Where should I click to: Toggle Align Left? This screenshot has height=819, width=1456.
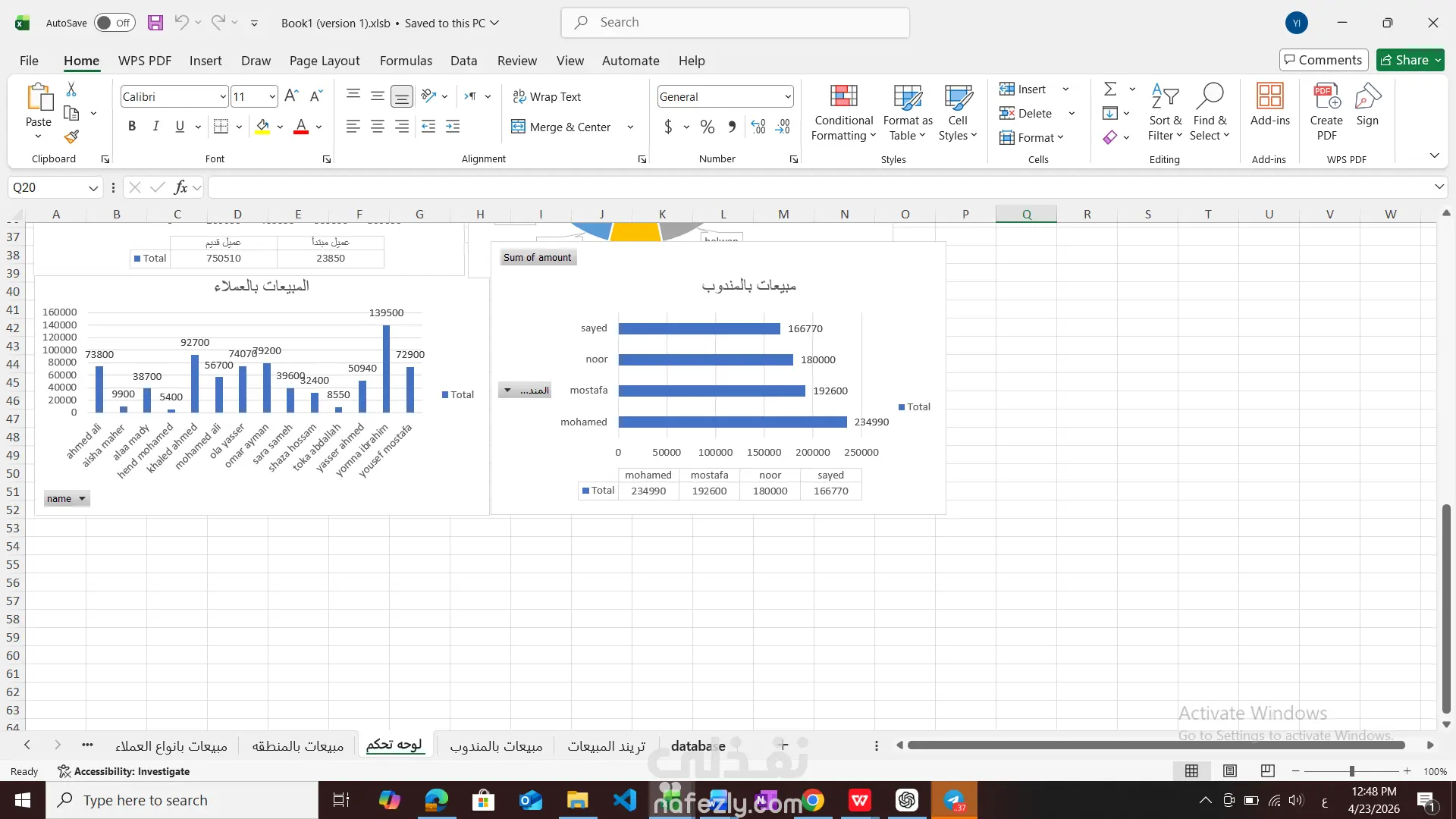pos(353,127)
